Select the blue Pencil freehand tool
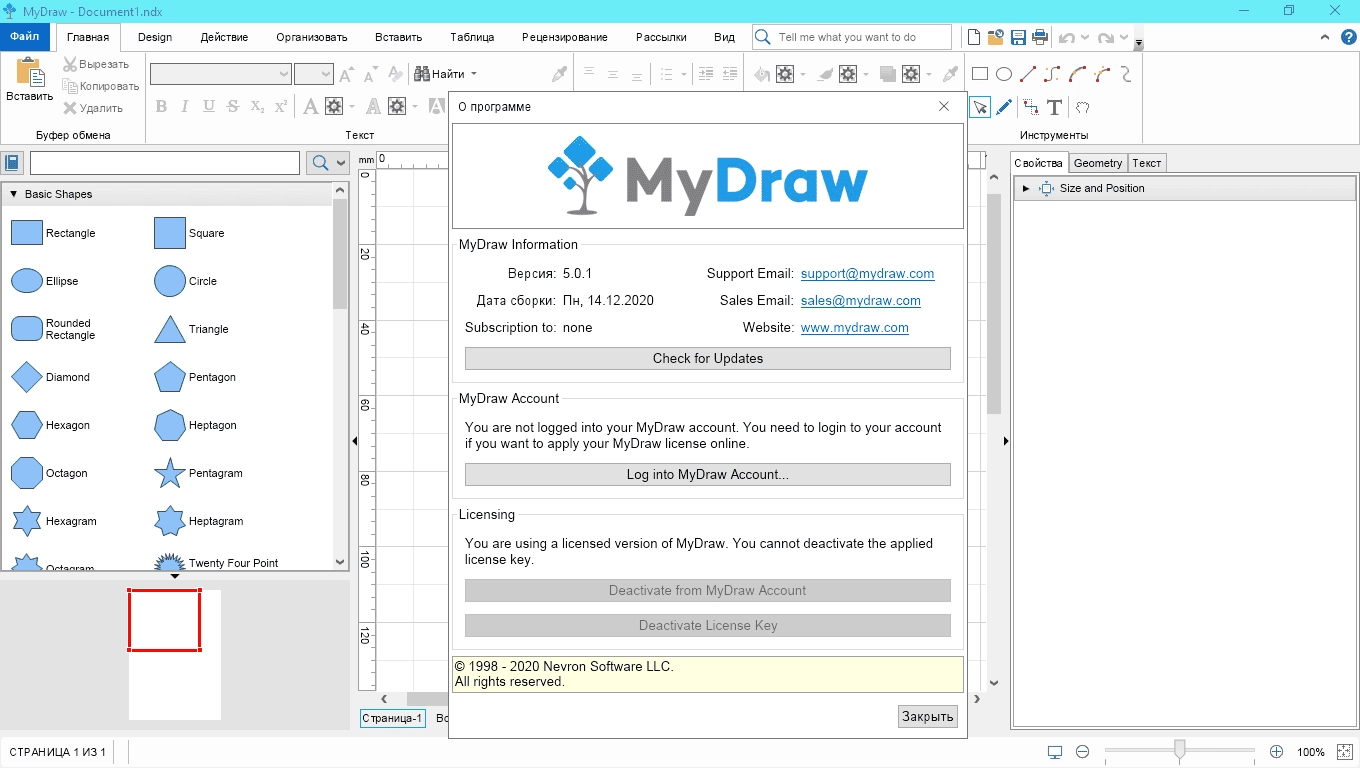 [x=1004, y=107]
